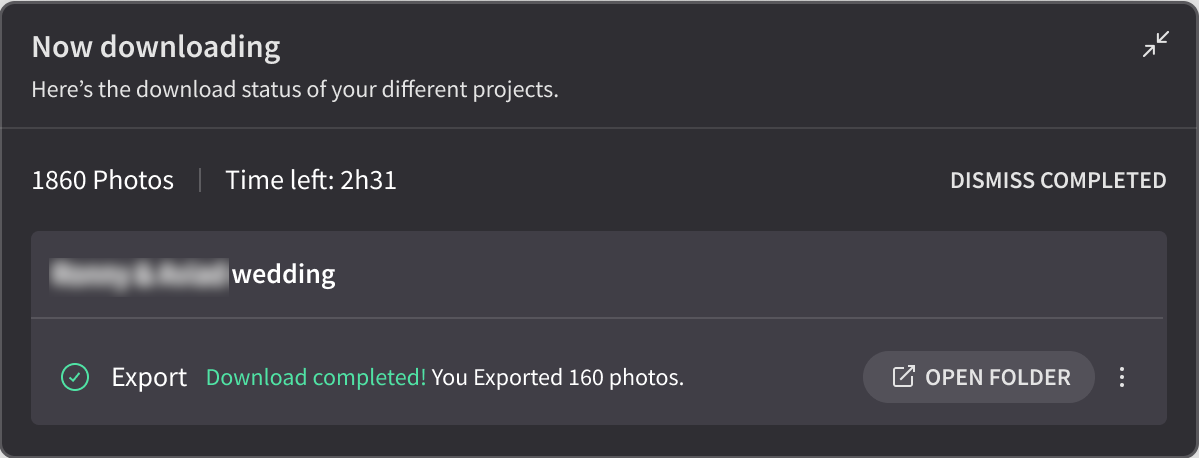The width and height of the screenshot is (1199, 458).
Task: Click the empty export row area before Open Folder
Action: pyautogui.click(x=772, y=378)
